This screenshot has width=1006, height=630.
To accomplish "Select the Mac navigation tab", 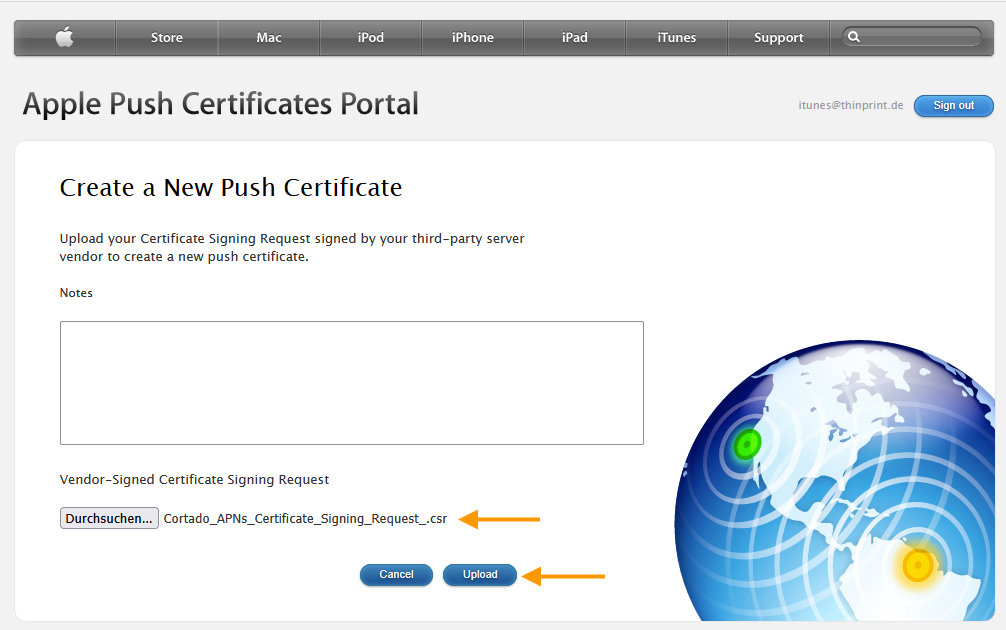I will [268, 37].
